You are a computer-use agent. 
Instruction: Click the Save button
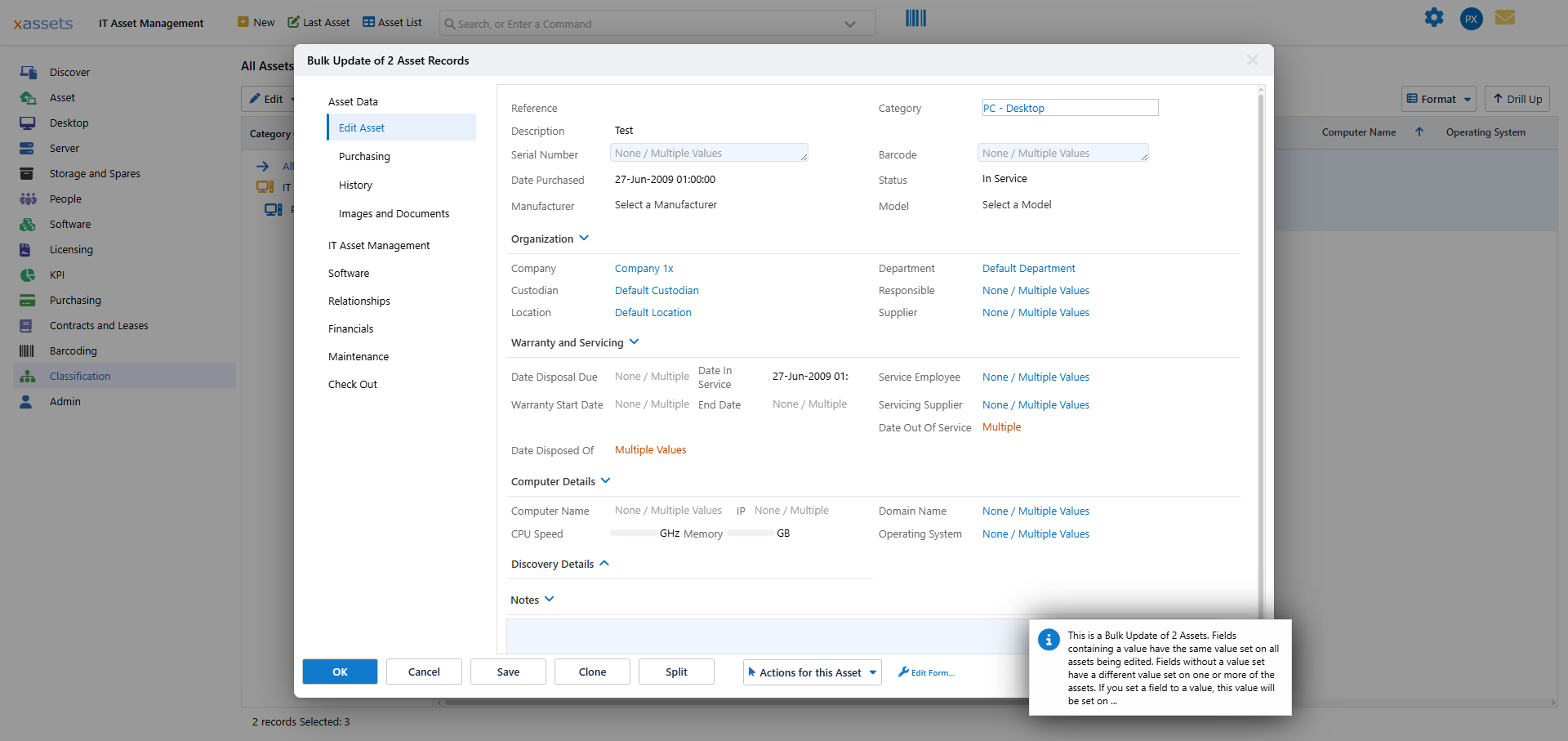coord(508,672)
